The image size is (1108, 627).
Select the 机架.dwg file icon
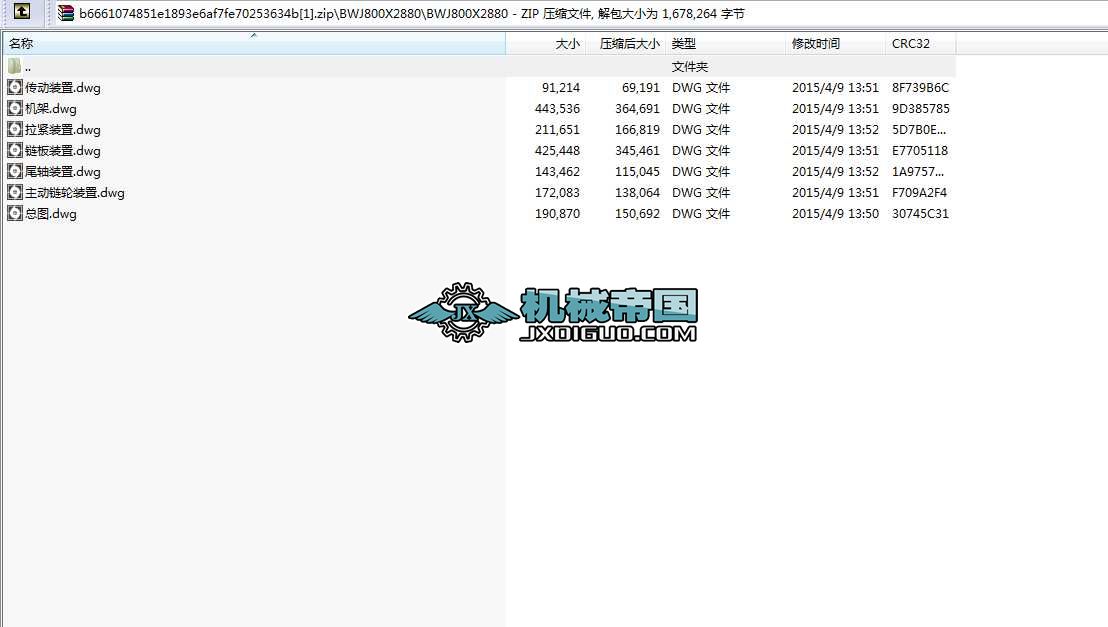13,108
